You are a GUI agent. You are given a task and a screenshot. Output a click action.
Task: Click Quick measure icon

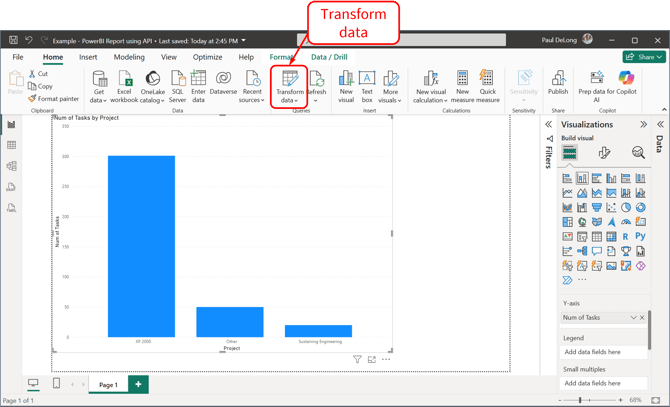pyautogui.click(x=487, y=78)
